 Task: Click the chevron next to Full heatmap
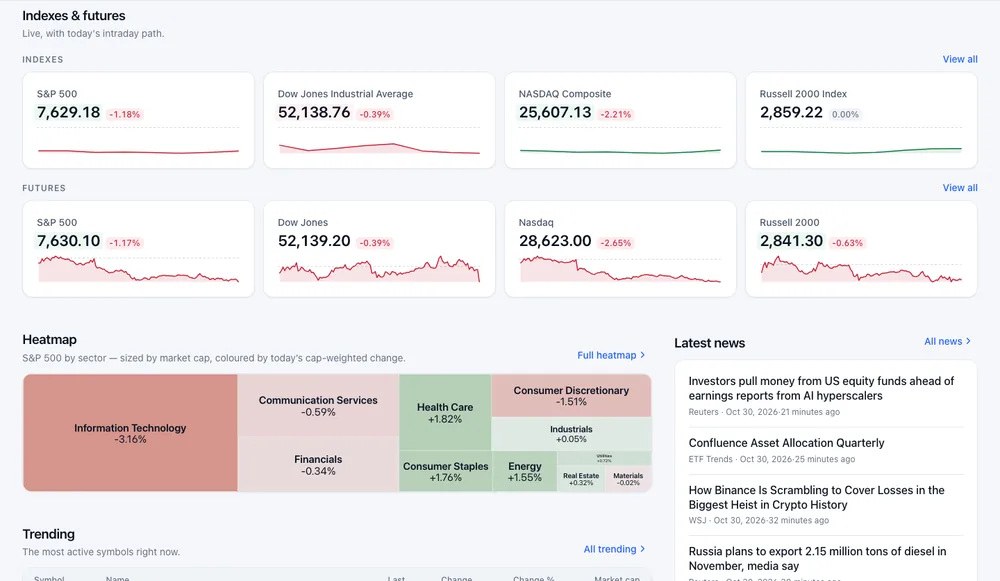pos(642,355)
